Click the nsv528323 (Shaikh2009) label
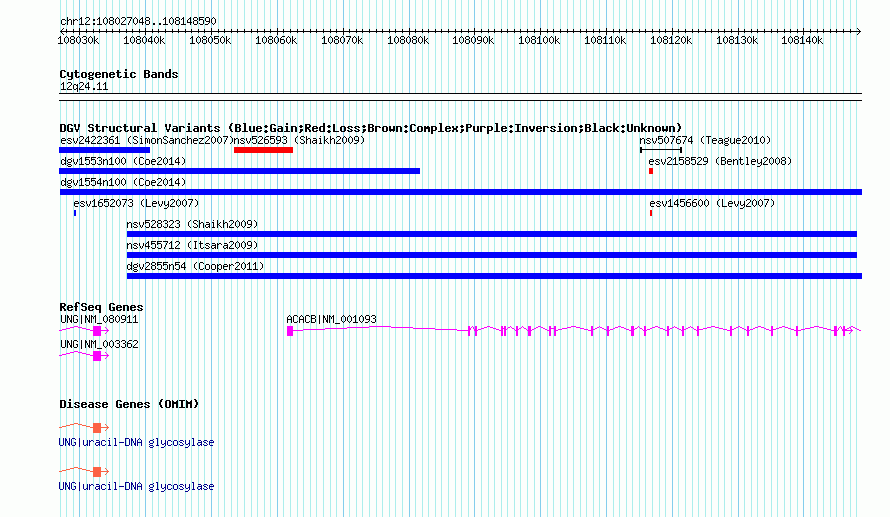Viewport: 890px width, 517px height. (x=192, y=225)
